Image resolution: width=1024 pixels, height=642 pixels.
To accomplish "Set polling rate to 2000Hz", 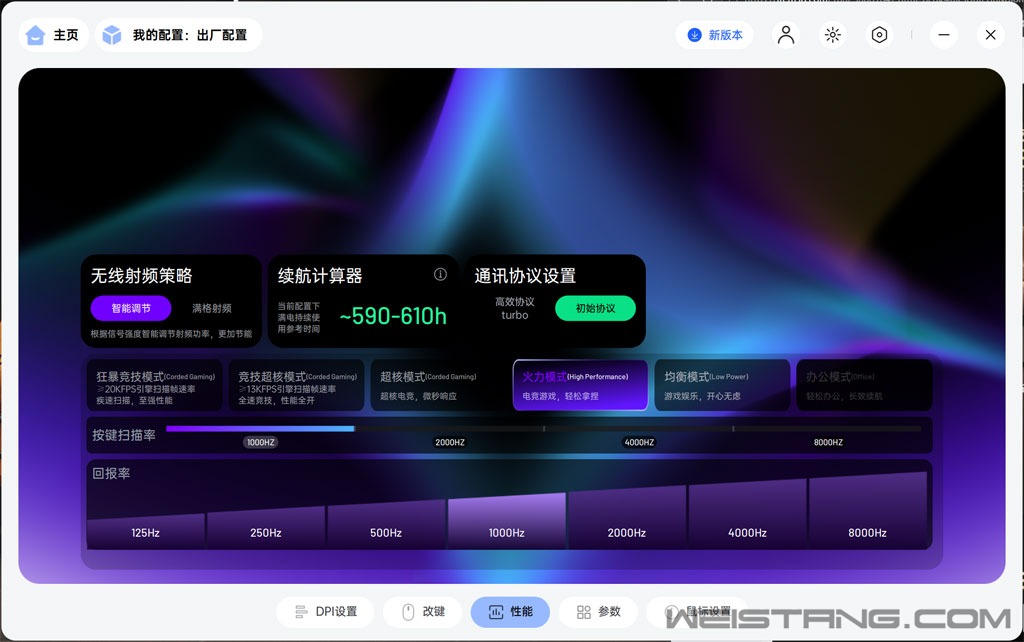I will [x=627, y=518].
